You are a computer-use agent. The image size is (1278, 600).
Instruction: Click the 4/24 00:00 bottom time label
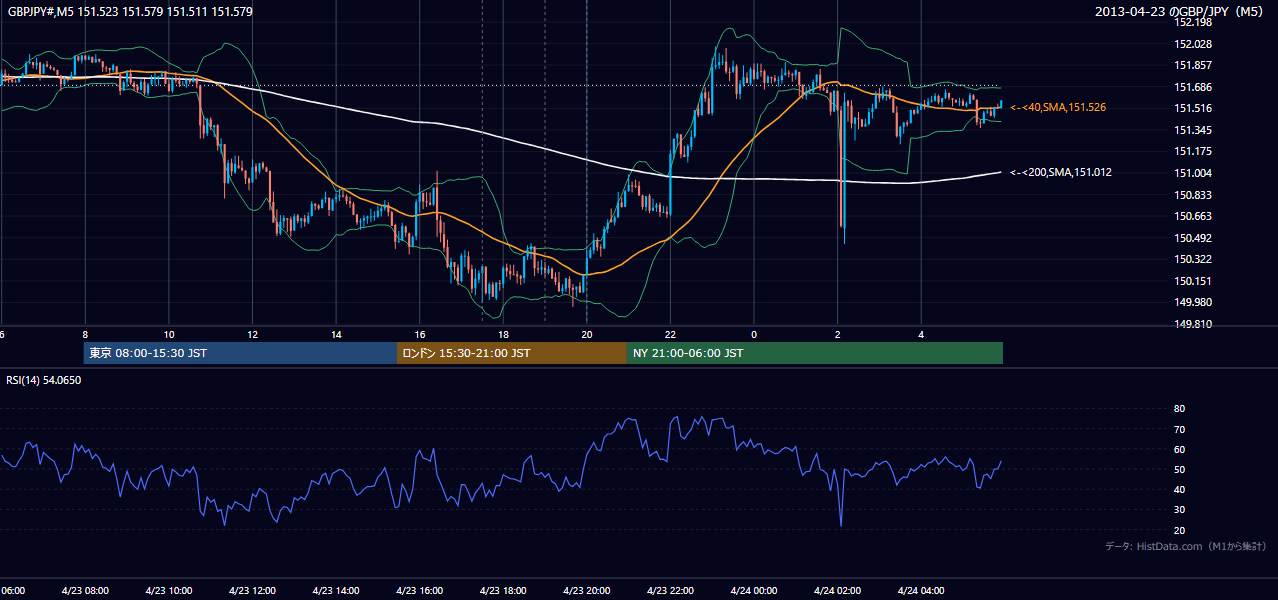754,590
